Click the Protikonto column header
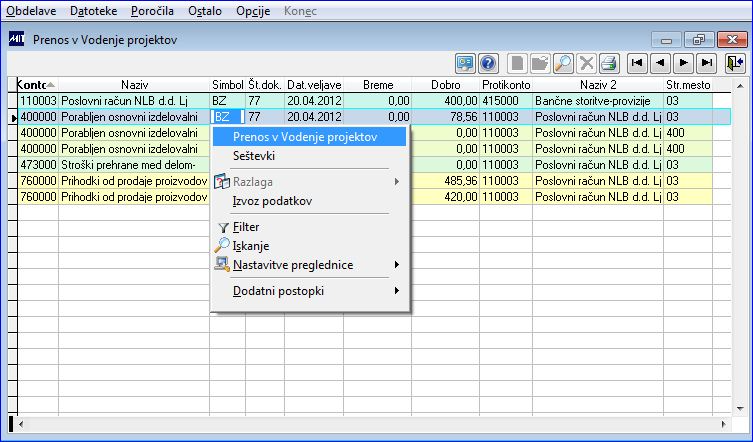 [506, 85]
